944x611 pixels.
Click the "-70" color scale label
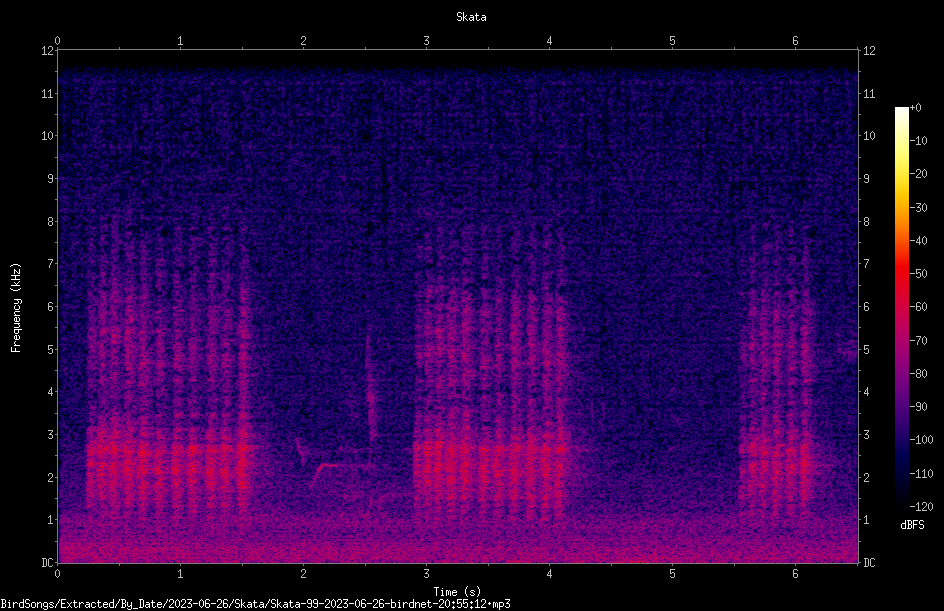918,341
